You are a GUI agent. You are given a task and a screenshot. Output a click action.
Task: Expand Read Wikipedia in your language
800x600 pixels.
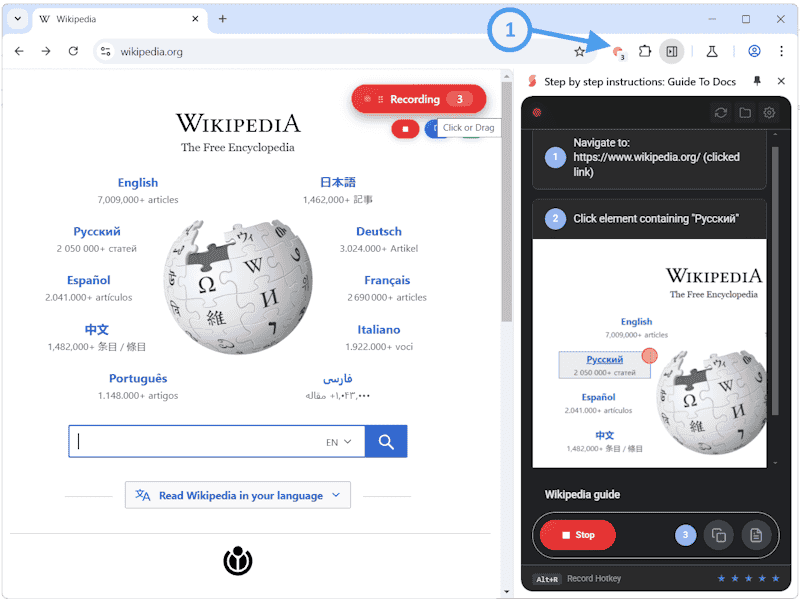click(238, 495)
